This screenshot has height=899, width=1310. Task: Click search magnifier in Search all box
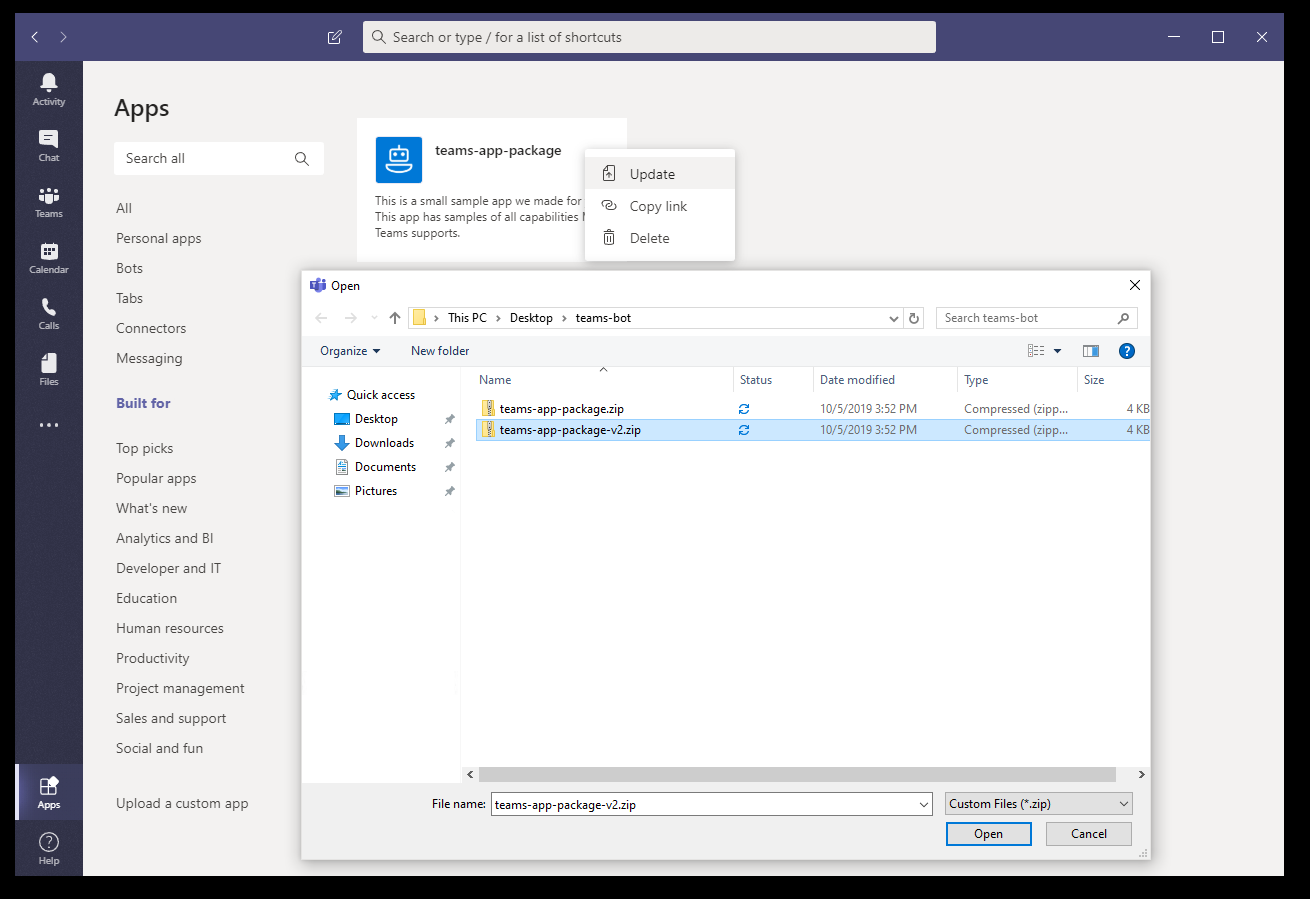click(302, 158)
